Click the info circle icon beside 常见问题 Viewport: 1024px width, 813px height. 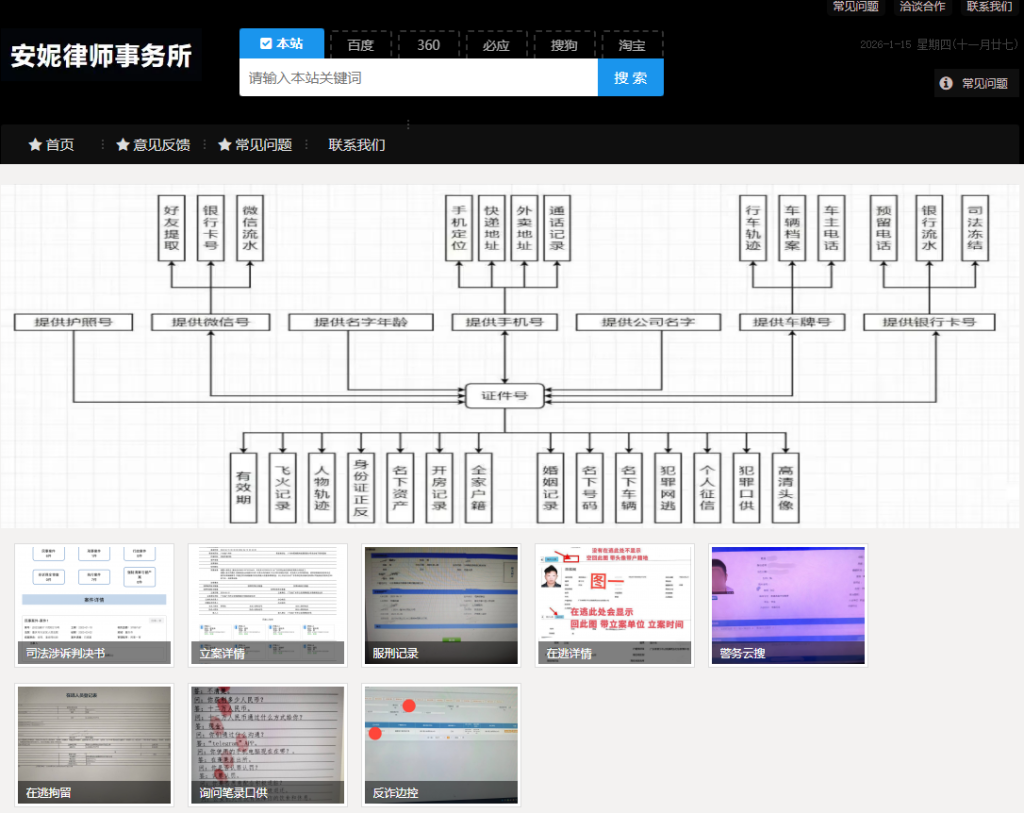pos(946,84)
